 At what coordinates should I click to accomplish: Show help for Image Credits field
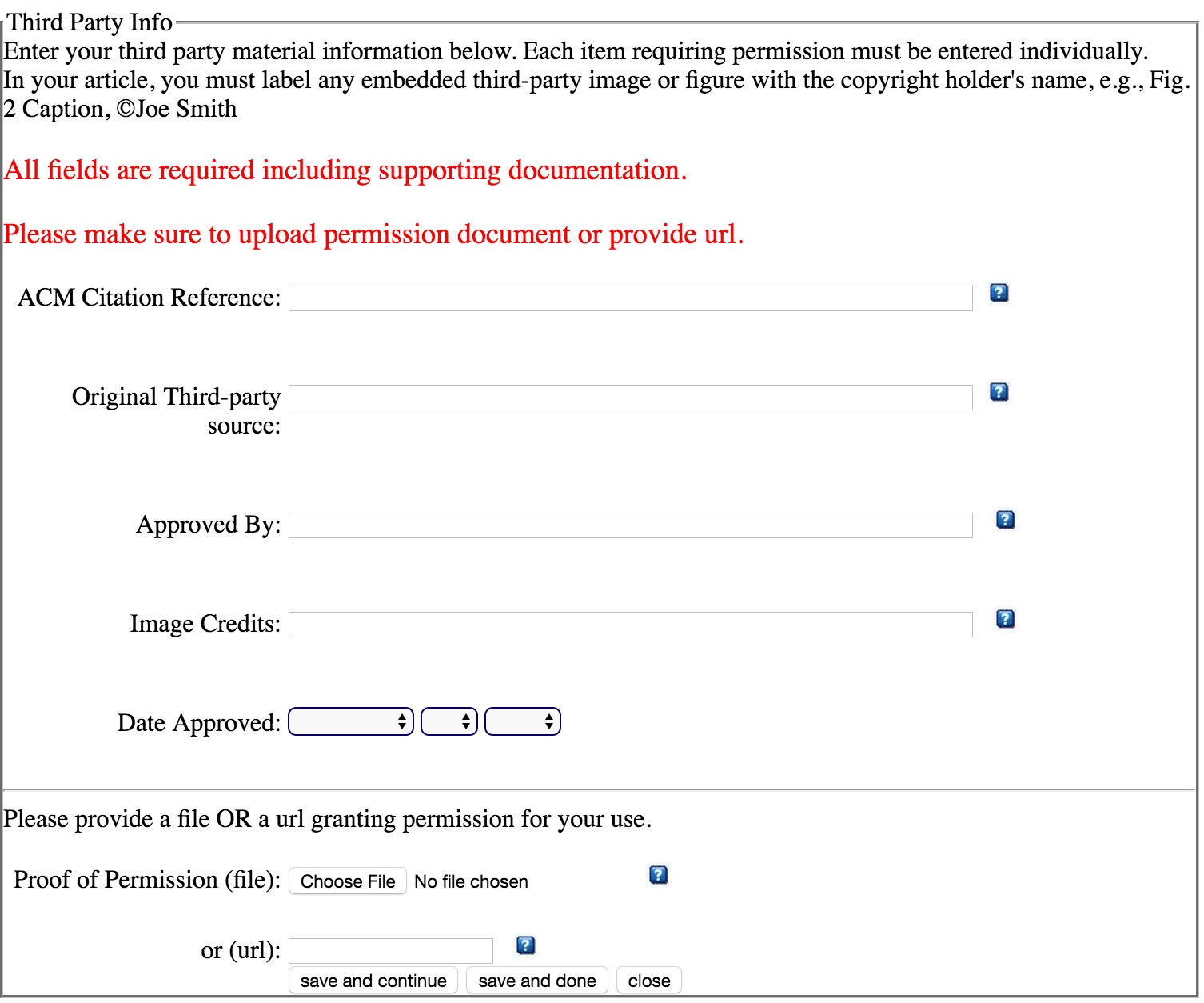click(x=1005, y=620)
